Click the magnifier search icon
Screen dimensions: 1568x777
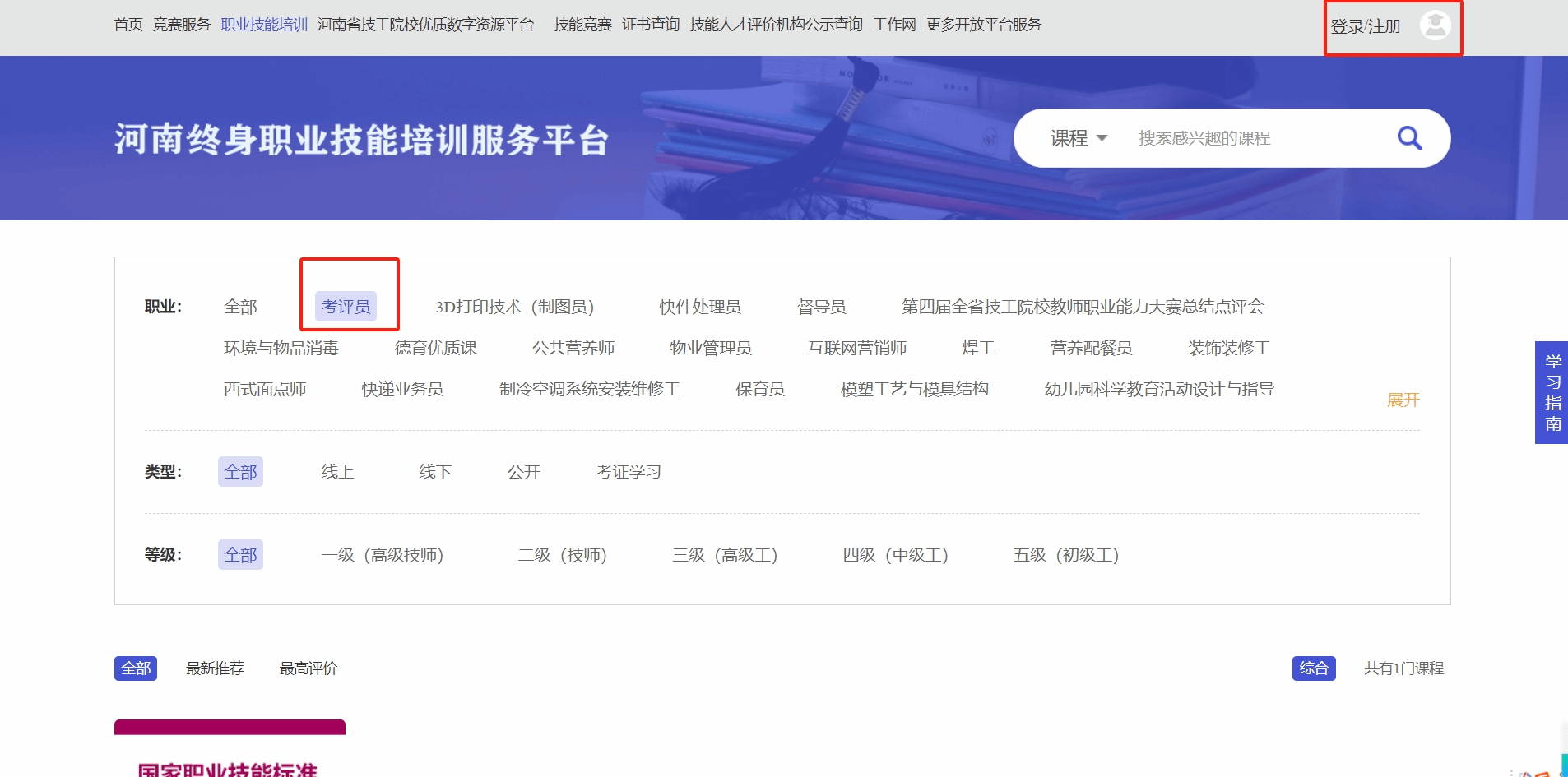click(1409, 138)
